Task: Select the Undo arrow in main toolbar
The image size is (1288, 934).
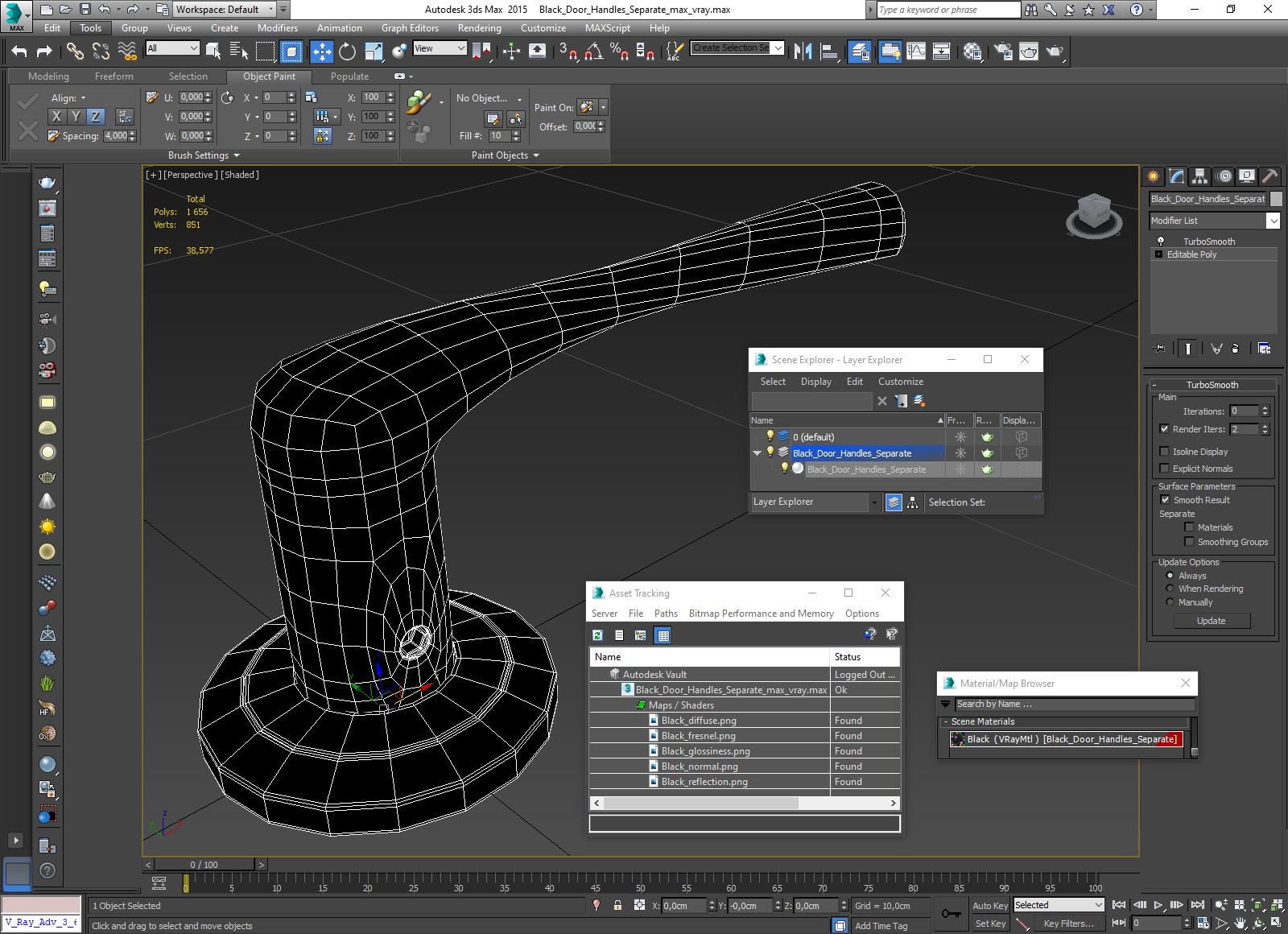Action: (x=19, y=52)
